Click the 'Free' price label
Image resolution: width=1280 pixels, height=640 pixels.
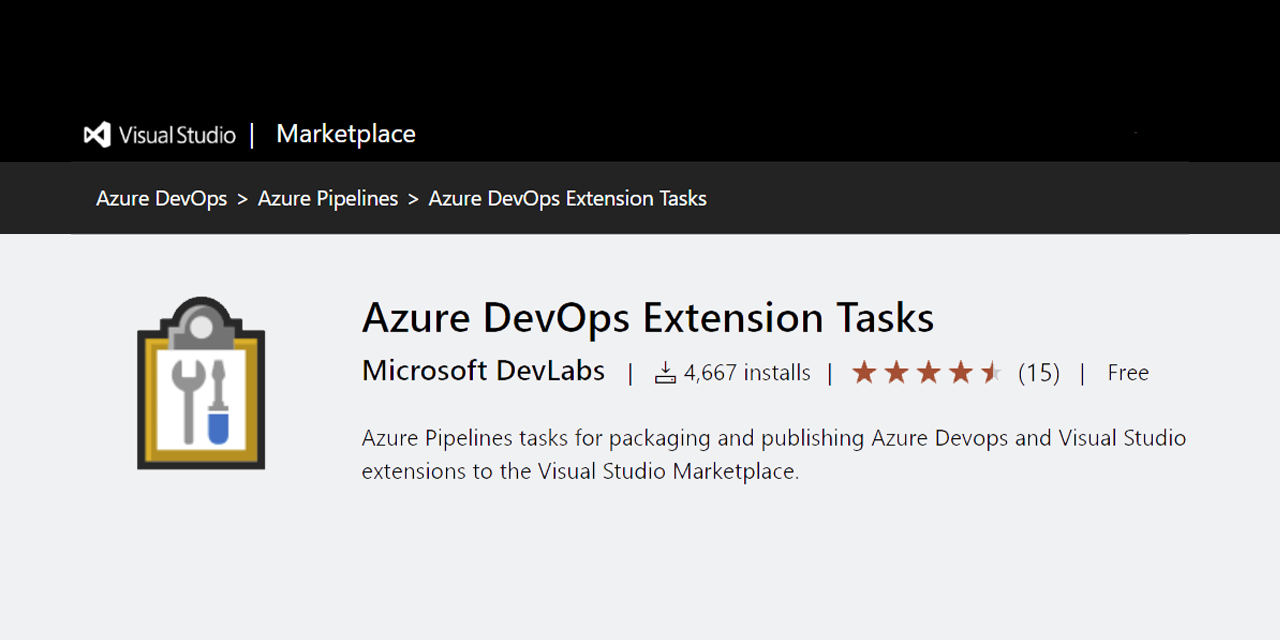(x=1128, y=373)
